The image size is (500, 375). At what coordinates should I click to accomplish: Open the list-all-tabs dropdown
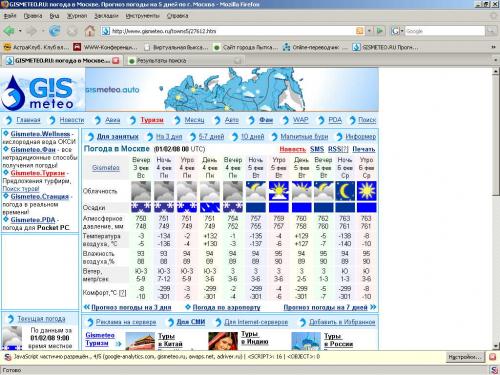[496, 61]
